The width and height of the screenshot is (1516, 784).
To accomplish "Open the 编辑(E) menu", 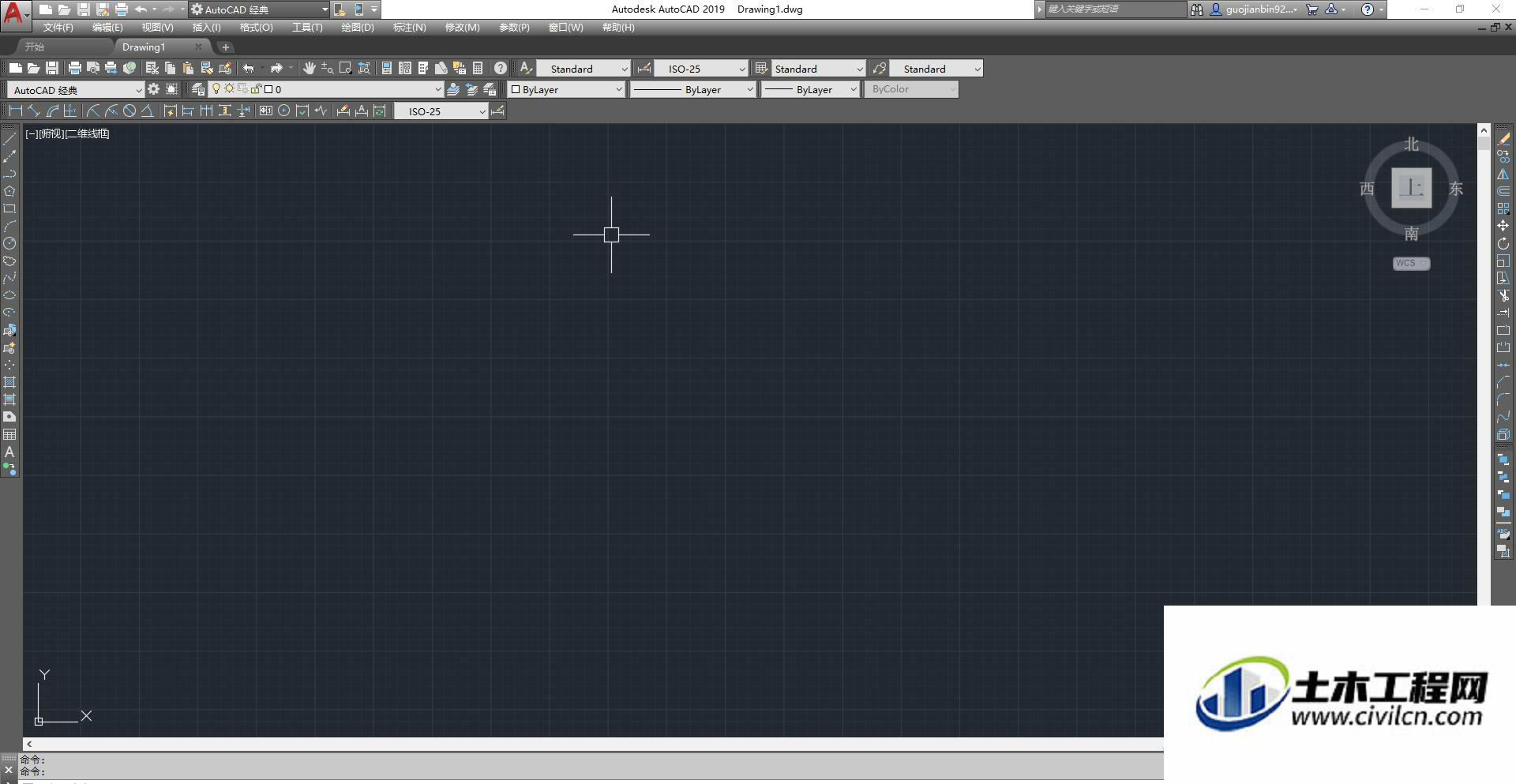I will [107, 28].
